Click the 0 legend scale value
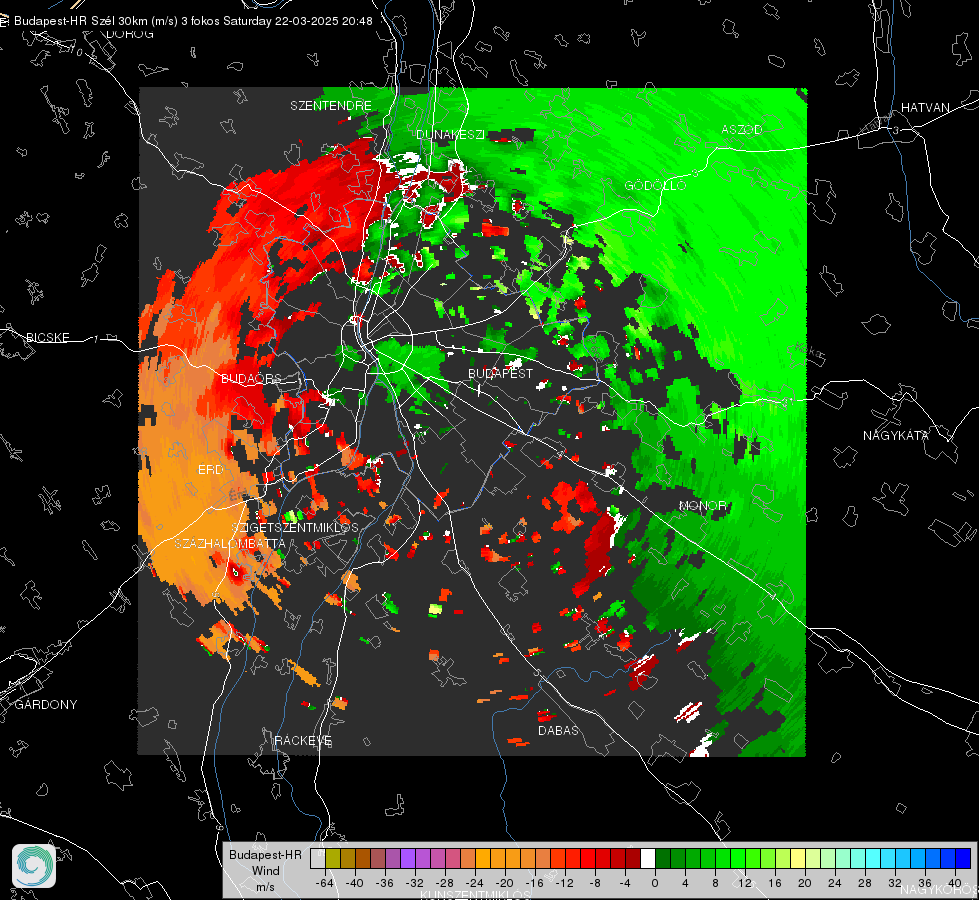The width and height of the screenshot is (979, 900). (x=655, y=883)
